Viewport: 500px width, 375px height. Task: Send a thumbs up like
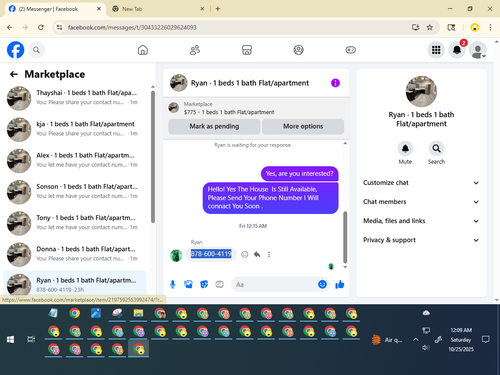tap(340, 284)
